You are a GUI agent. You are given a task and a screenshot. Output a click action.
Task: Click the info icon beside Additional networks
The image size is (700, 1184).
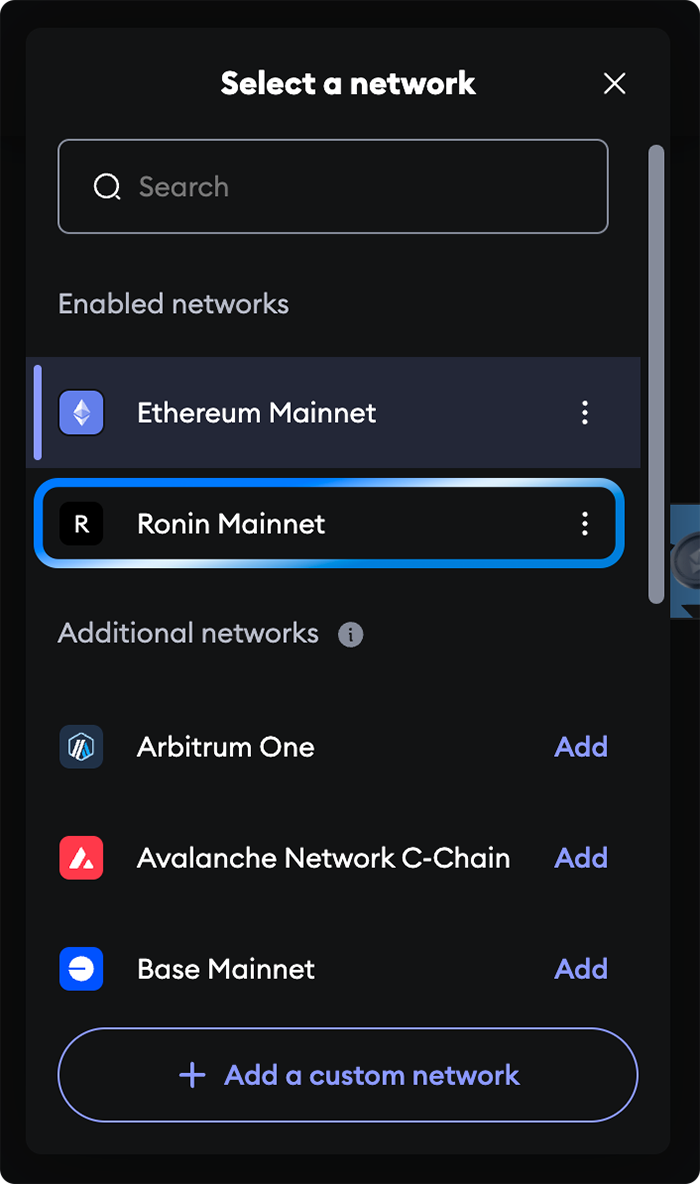(350, 634)
